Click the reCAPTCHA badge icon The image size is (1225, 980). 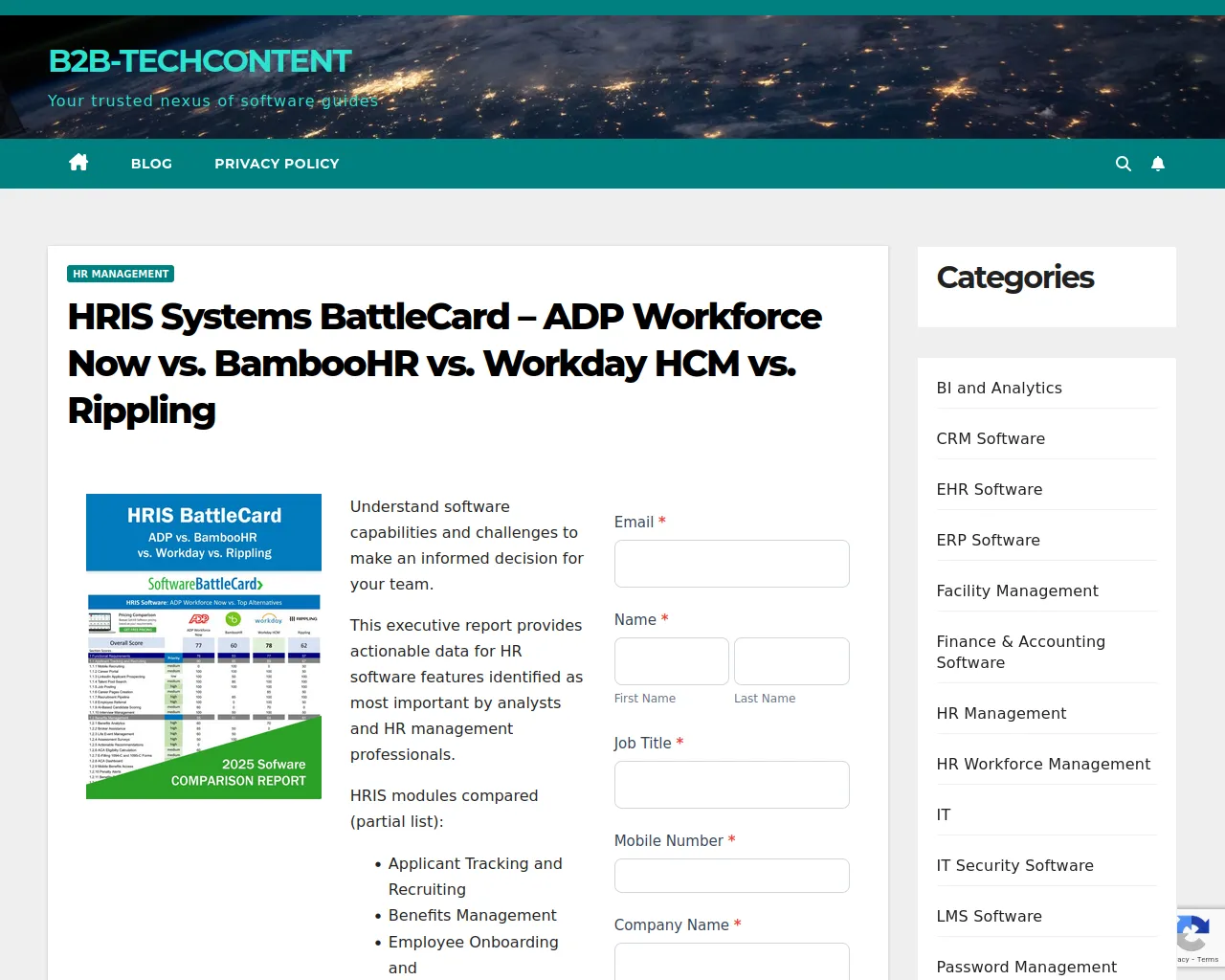tap(1193, 934)
